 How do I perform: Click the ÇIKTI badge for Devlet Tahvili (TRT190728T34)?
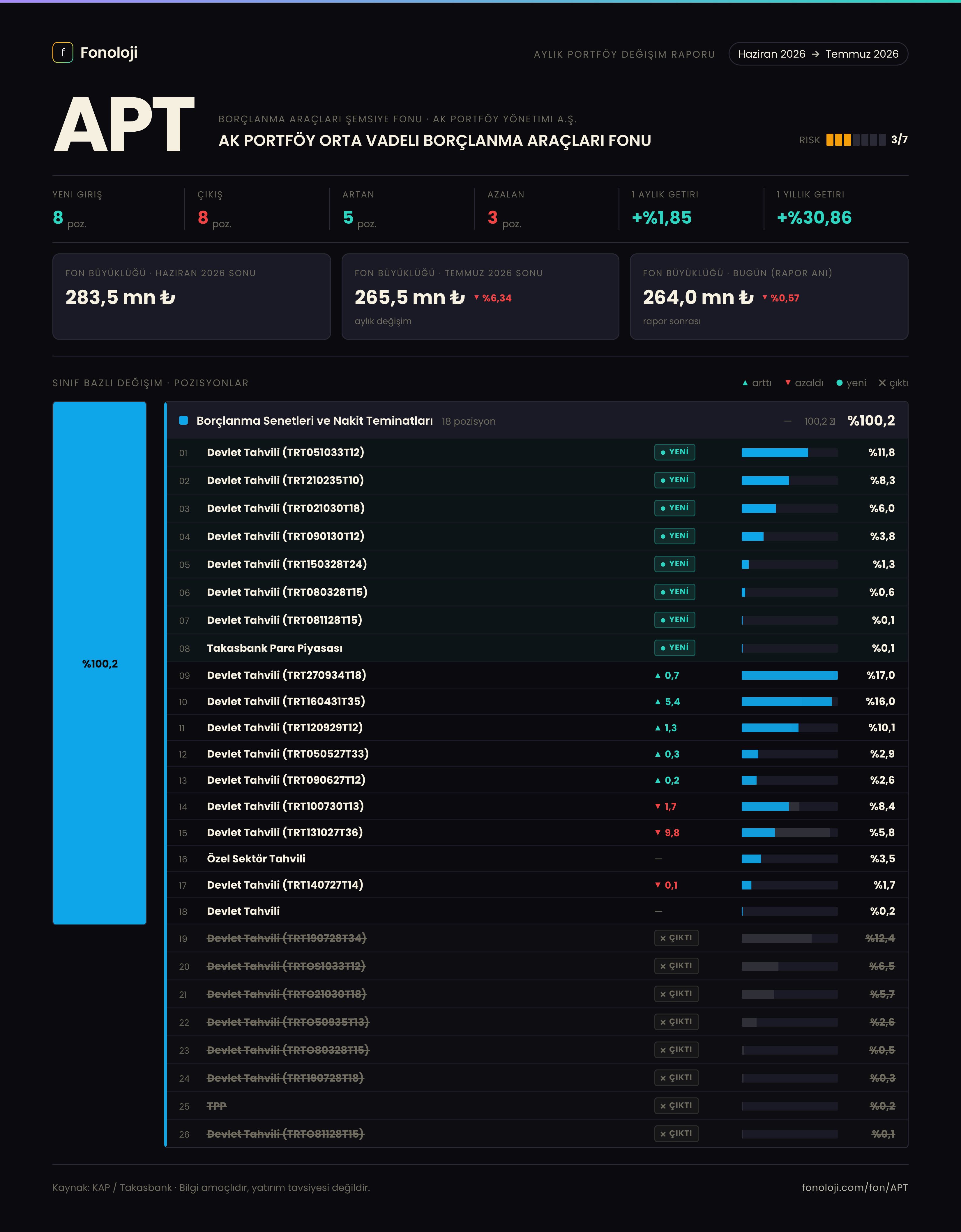pyautogui.click(x=676, y=938)
